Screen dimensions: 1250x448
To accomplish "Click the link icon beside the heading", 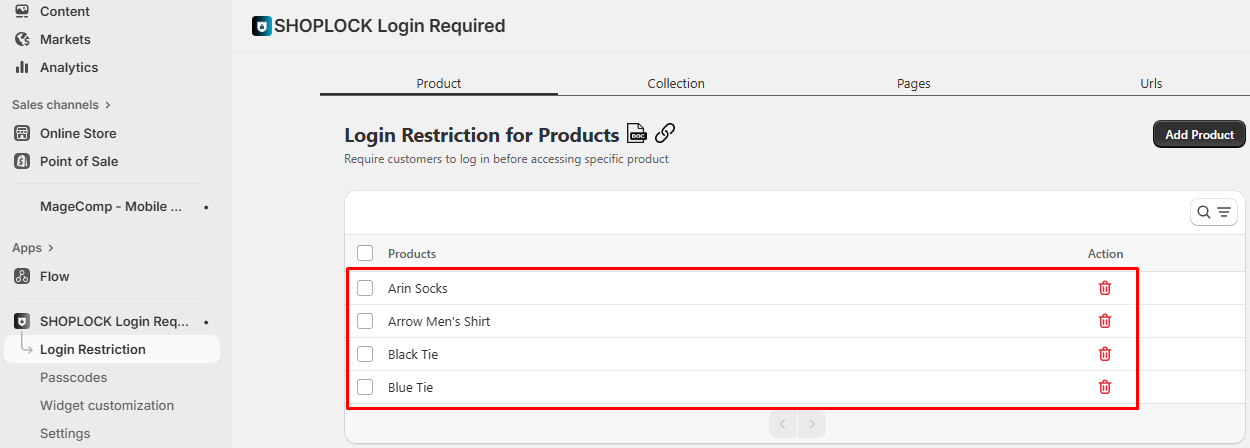I will click(x=665, y=134).
